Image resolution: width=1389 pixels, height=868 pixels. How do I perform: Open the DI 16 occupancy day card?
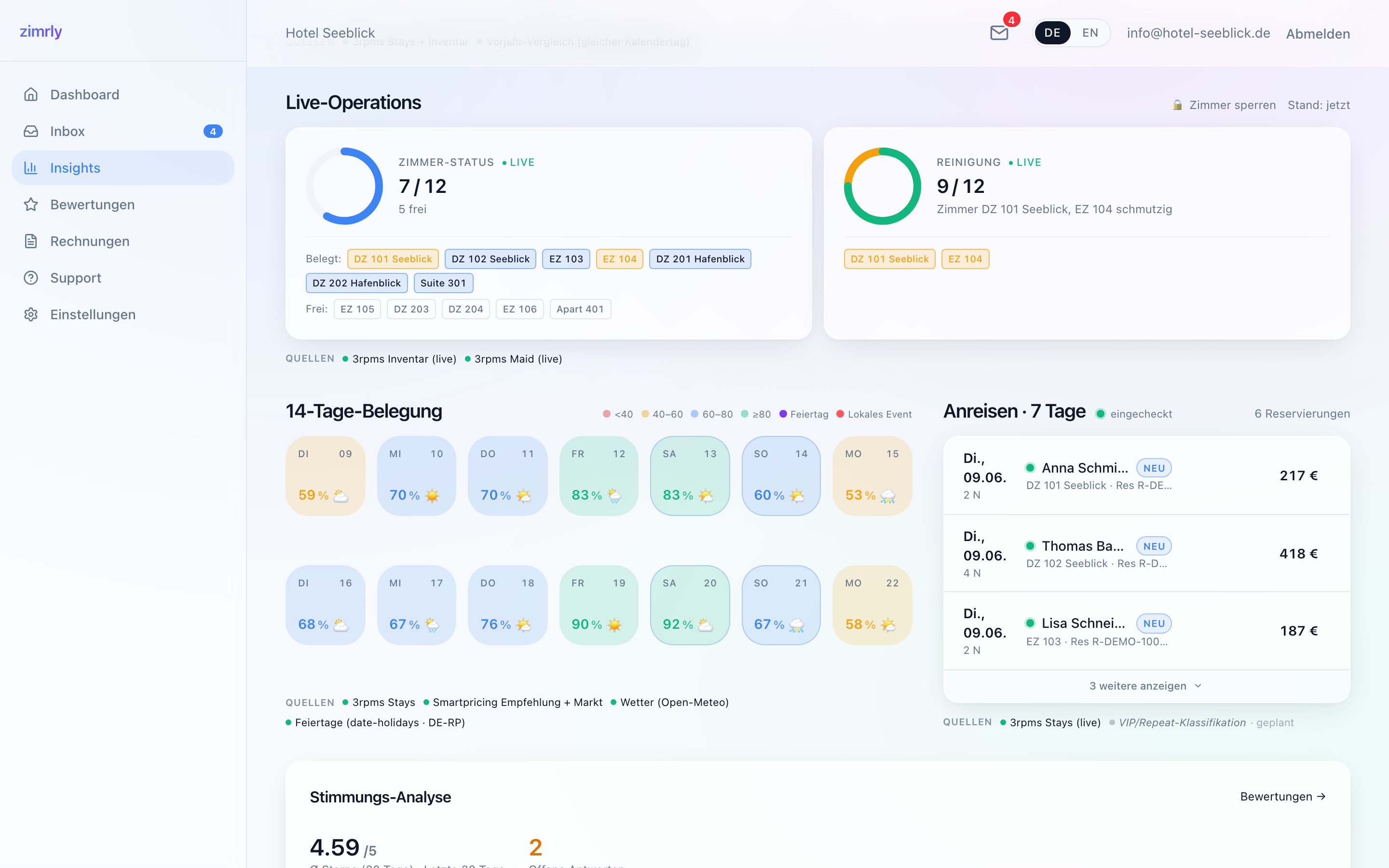[x=326, y=605]
